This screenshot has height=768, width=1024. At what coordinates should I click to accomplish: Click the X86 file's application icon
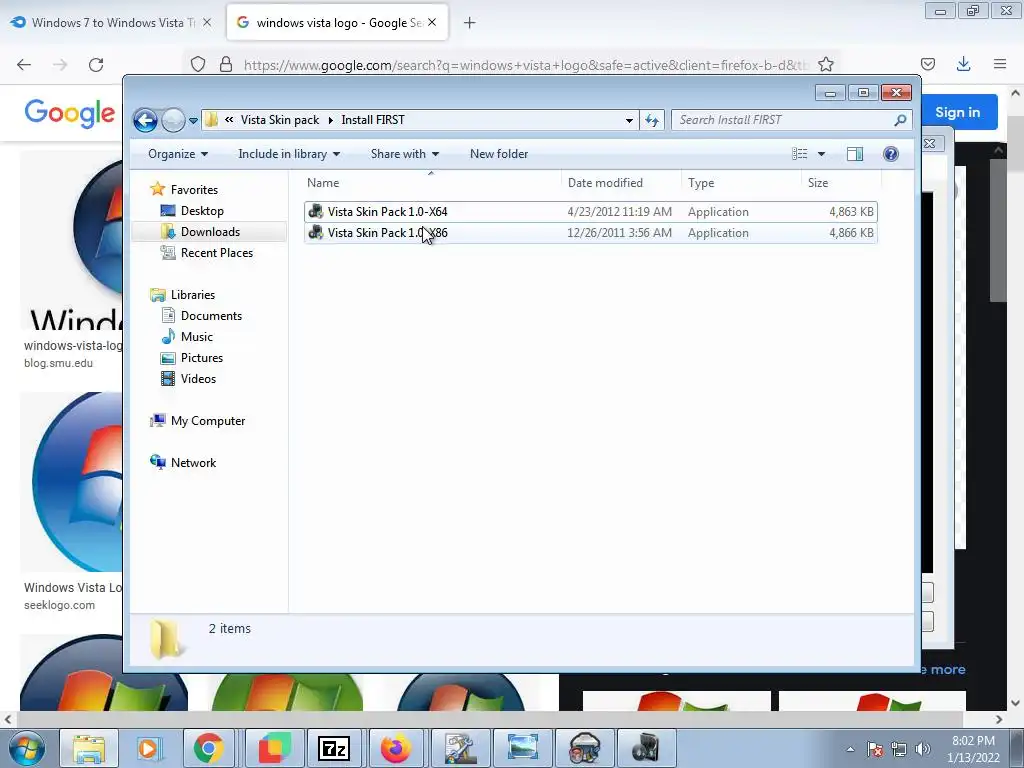316,232
